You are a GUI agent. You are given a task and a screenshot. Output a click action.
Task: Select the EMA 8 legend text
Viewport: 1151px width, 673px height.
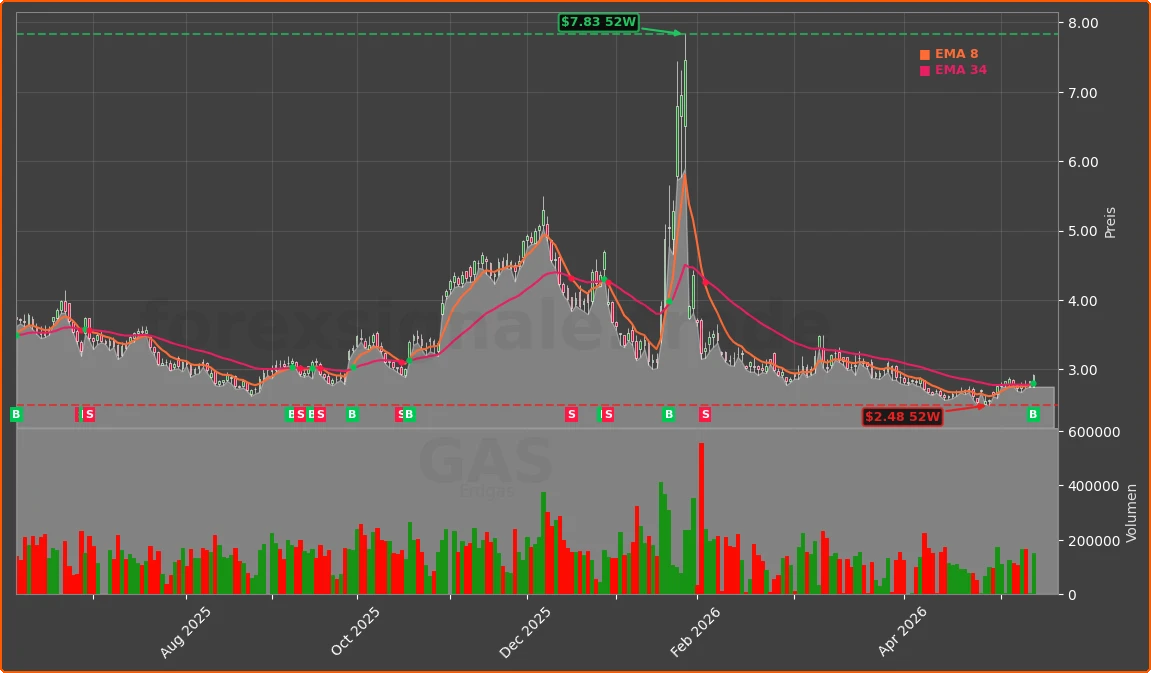click(956, 54)
